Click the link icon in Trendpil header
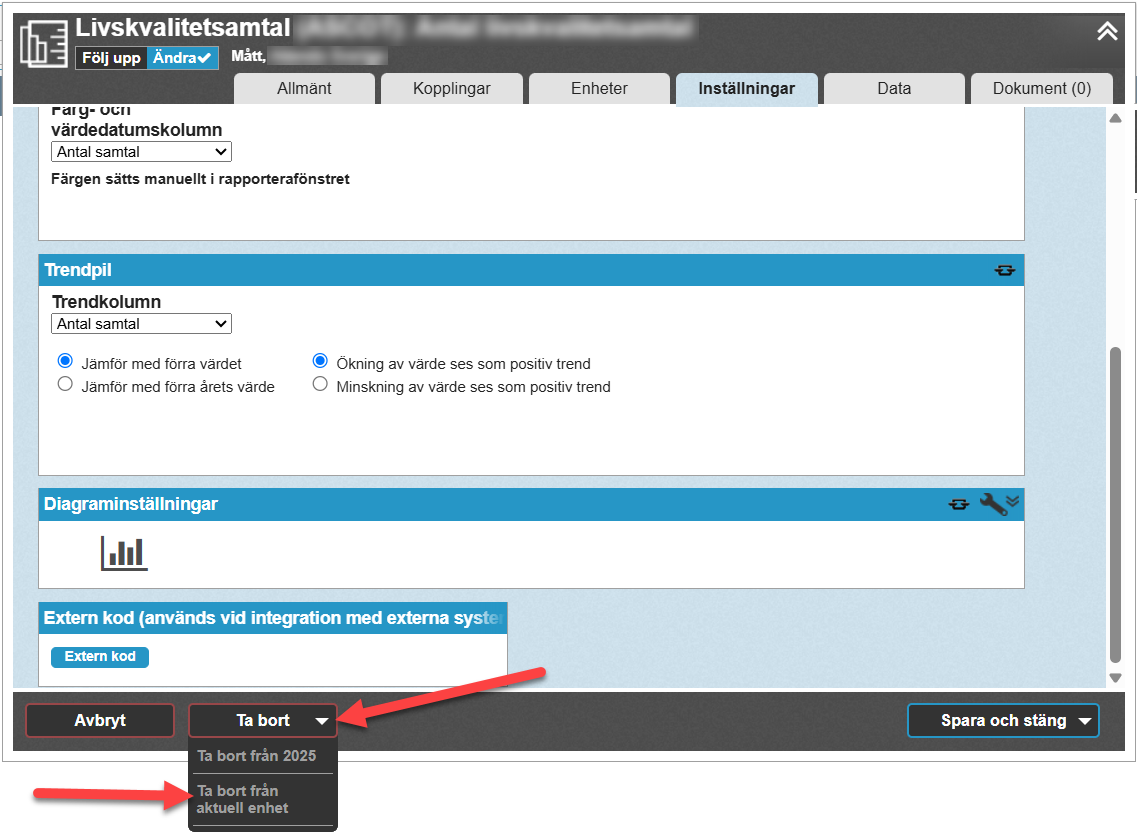Viewport: 1137px width, 836px height. pos(1004,270)
